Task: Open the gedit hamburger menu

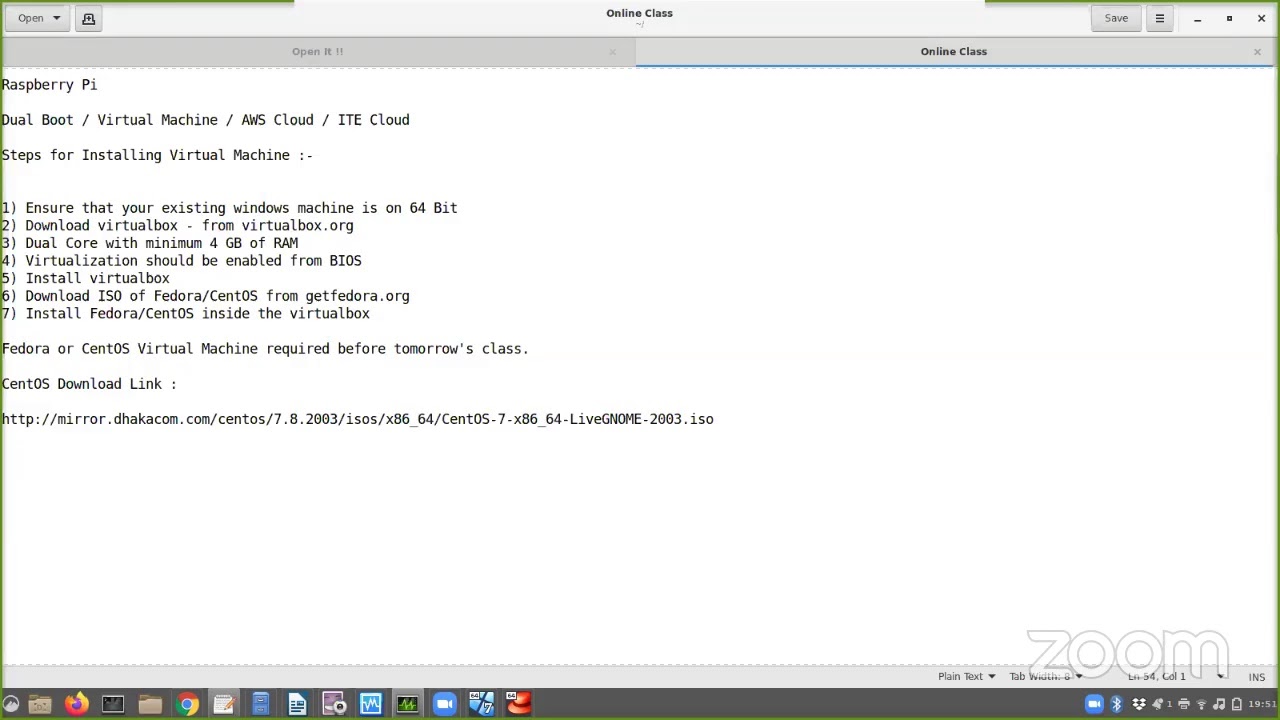Action: [1159, 18]
